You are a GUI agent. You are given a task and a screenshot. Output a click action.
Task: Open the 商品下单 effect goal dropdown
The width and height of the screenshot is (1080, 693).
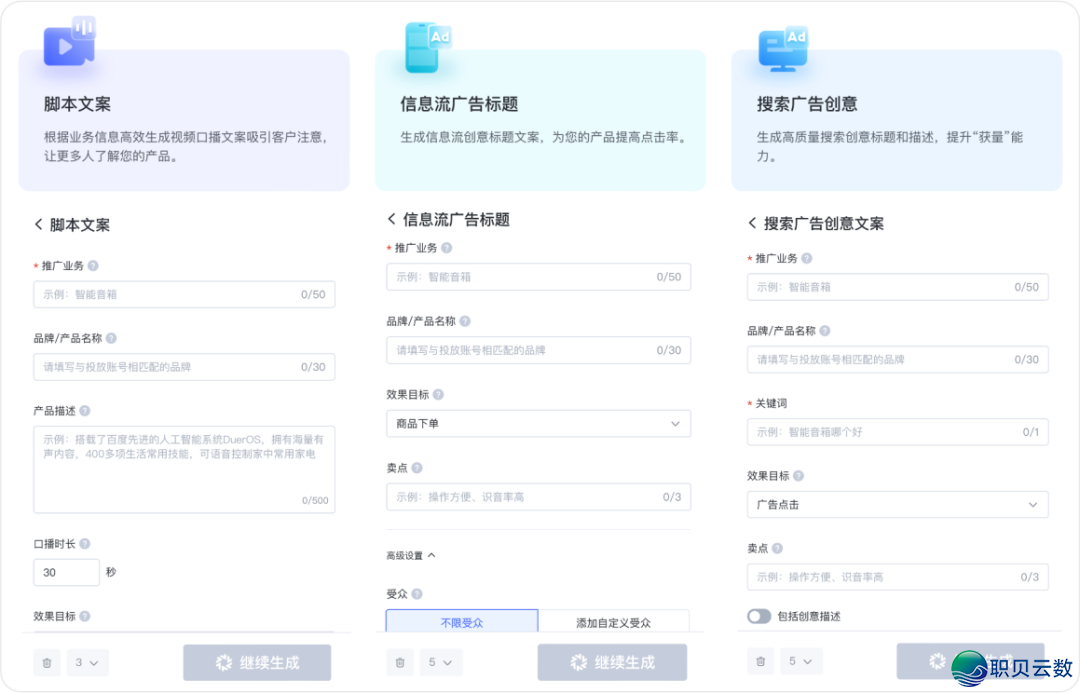(538, 424)
